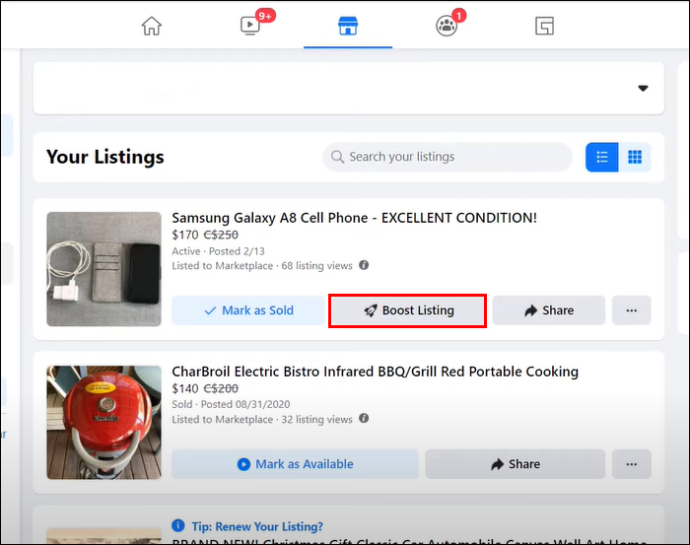Open CharBroil Electric Bistro listing title
This screenshot has height=545, width=690.
tap(375, 371)
